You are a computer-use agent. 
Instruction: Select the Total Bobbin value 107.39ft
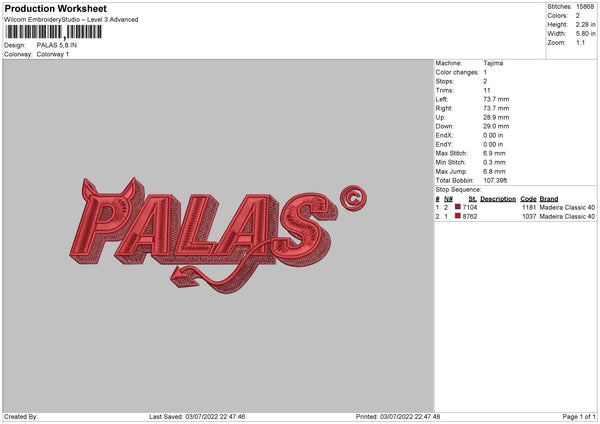click(x=495, y=180)
